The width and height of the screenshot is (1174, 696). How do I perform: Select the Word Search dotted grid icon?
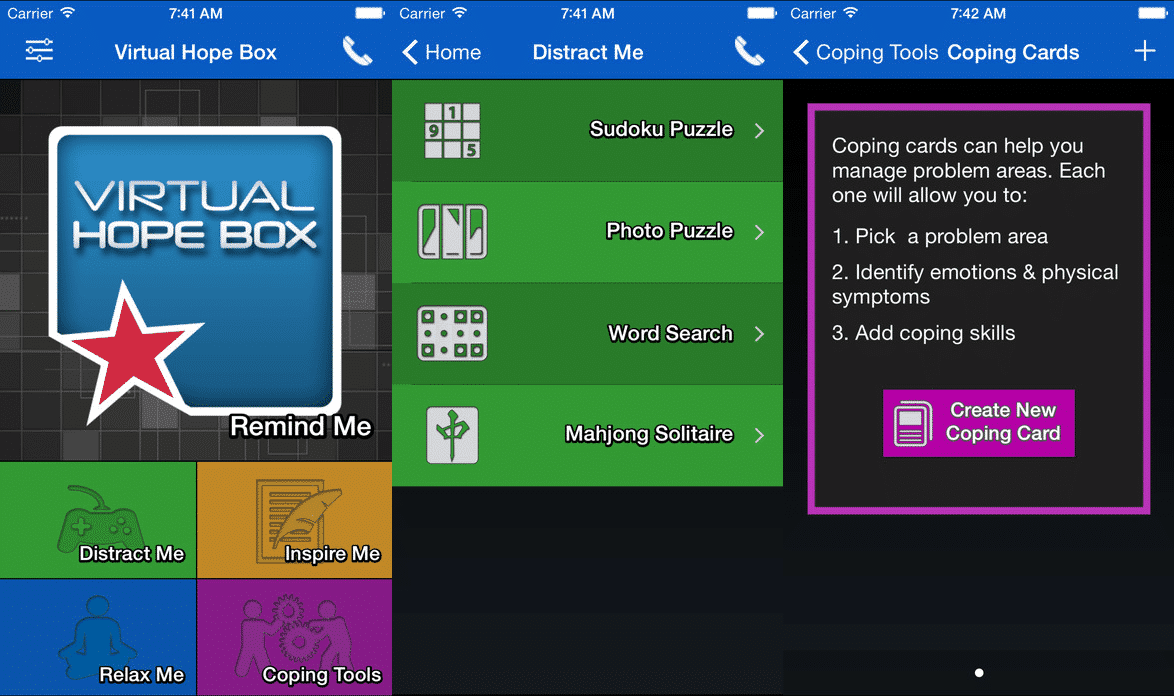point(452,333)
